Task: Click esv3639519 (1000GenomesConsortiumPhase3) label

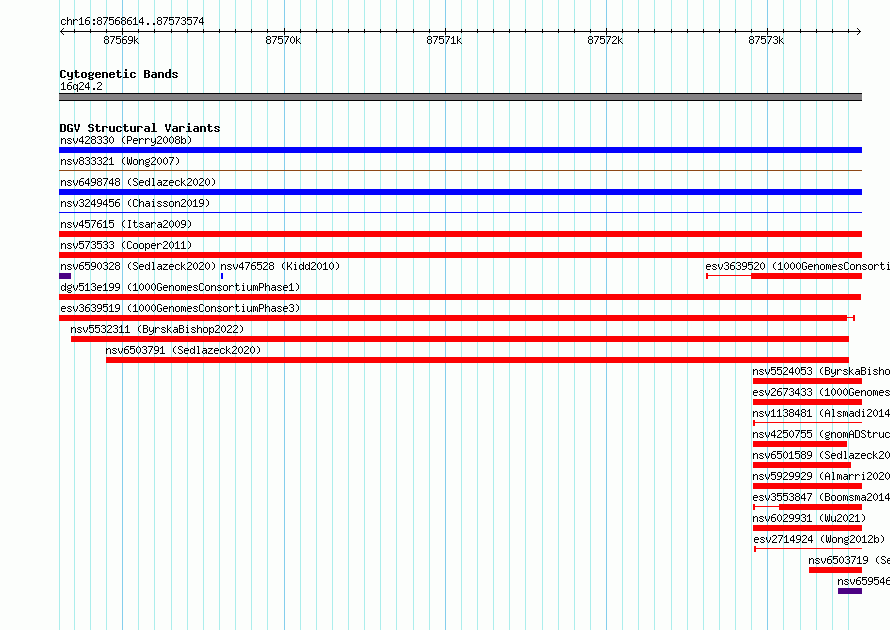Action: (180, 308)
